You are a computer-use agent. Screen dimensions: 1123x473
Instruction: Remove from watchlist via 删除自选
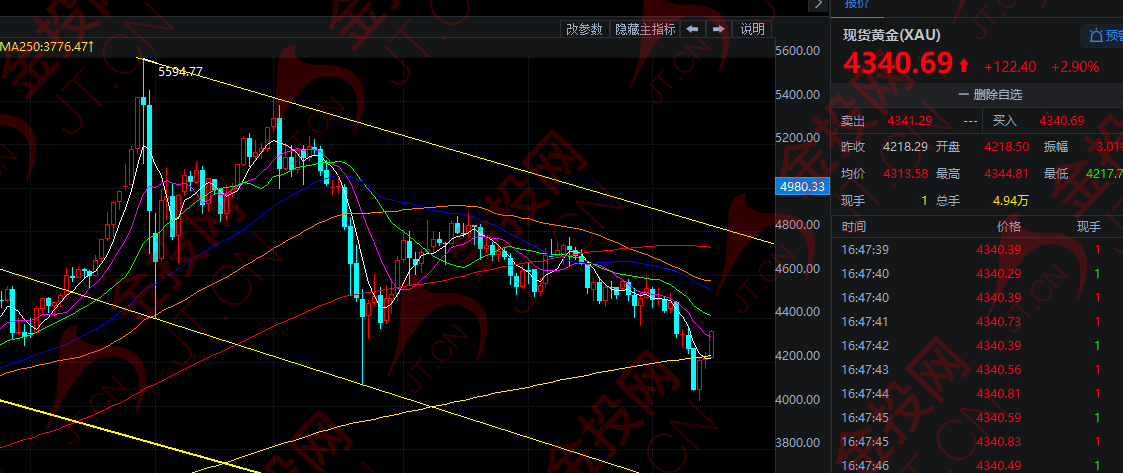[990, 94]
